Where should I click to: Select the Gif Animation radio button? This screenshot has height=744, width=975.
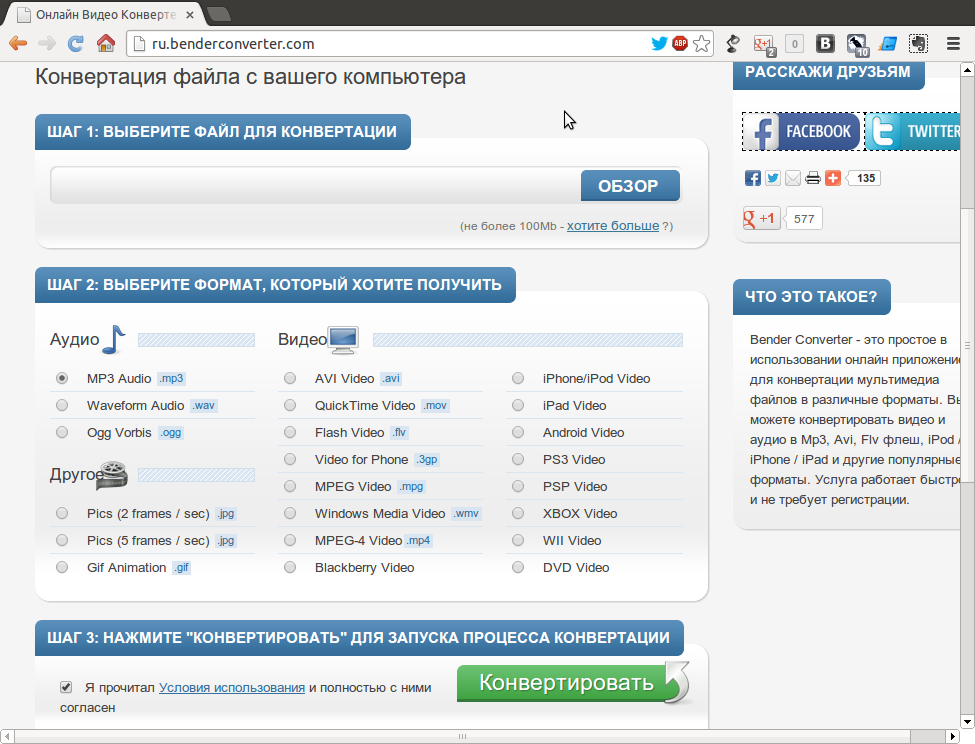click(x=62, y=568)
